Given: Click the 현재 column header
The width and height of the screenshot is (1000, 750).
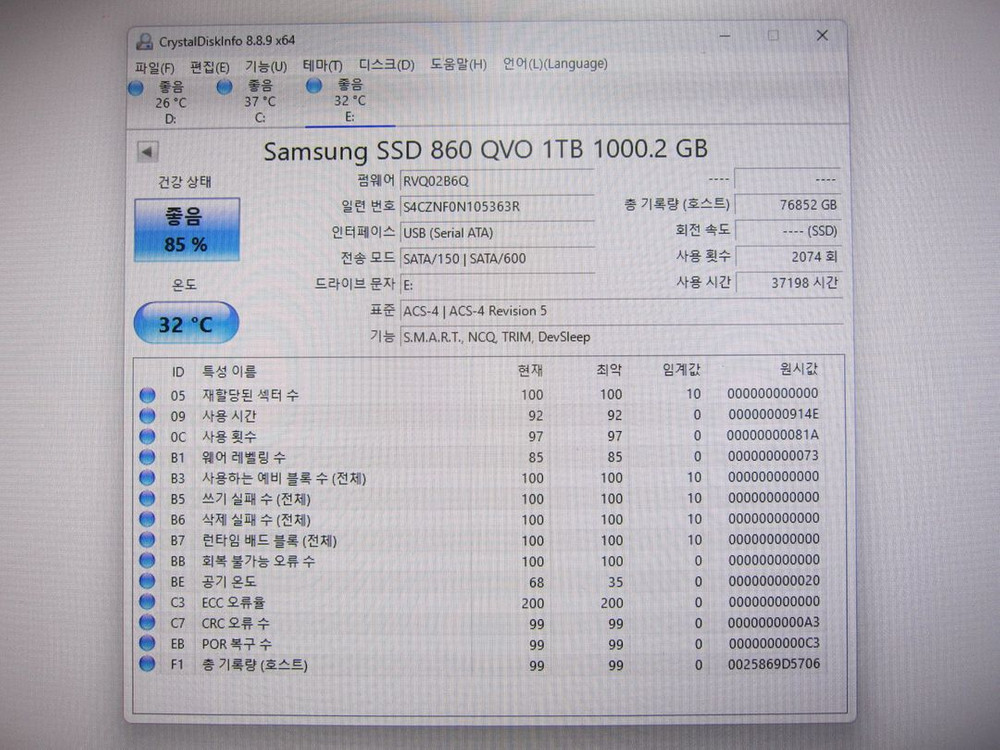Looking at the screenshot, I should (530, 370).
